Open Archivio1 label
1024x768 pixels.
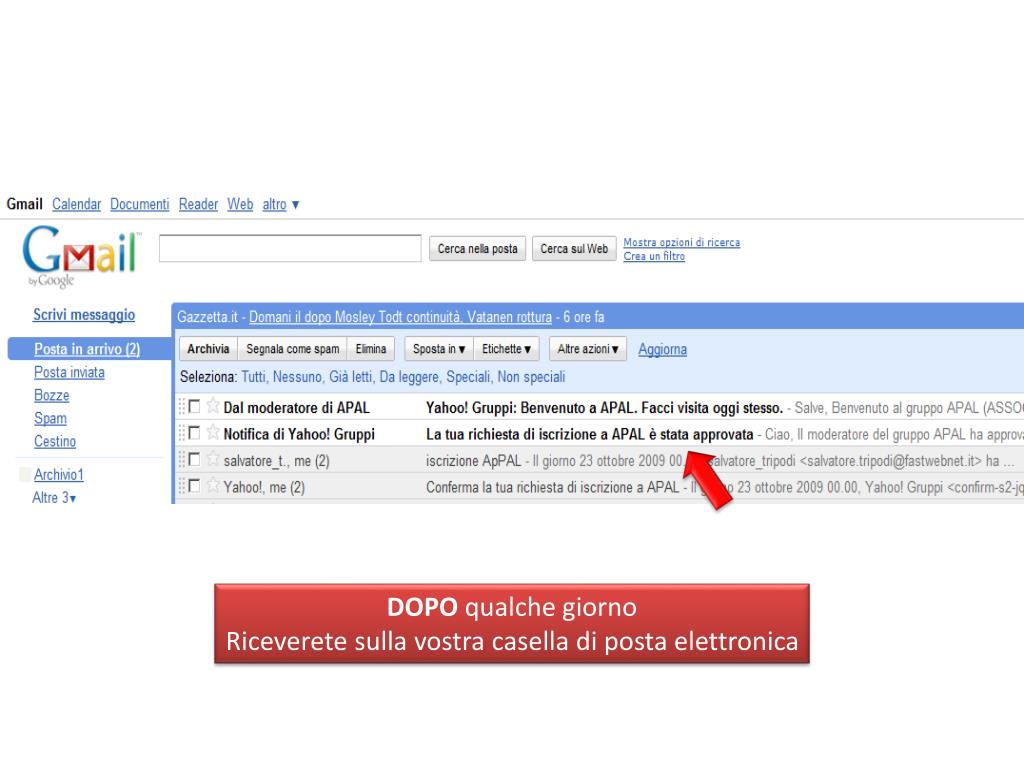pyautogui.click(x=59, y=475)
